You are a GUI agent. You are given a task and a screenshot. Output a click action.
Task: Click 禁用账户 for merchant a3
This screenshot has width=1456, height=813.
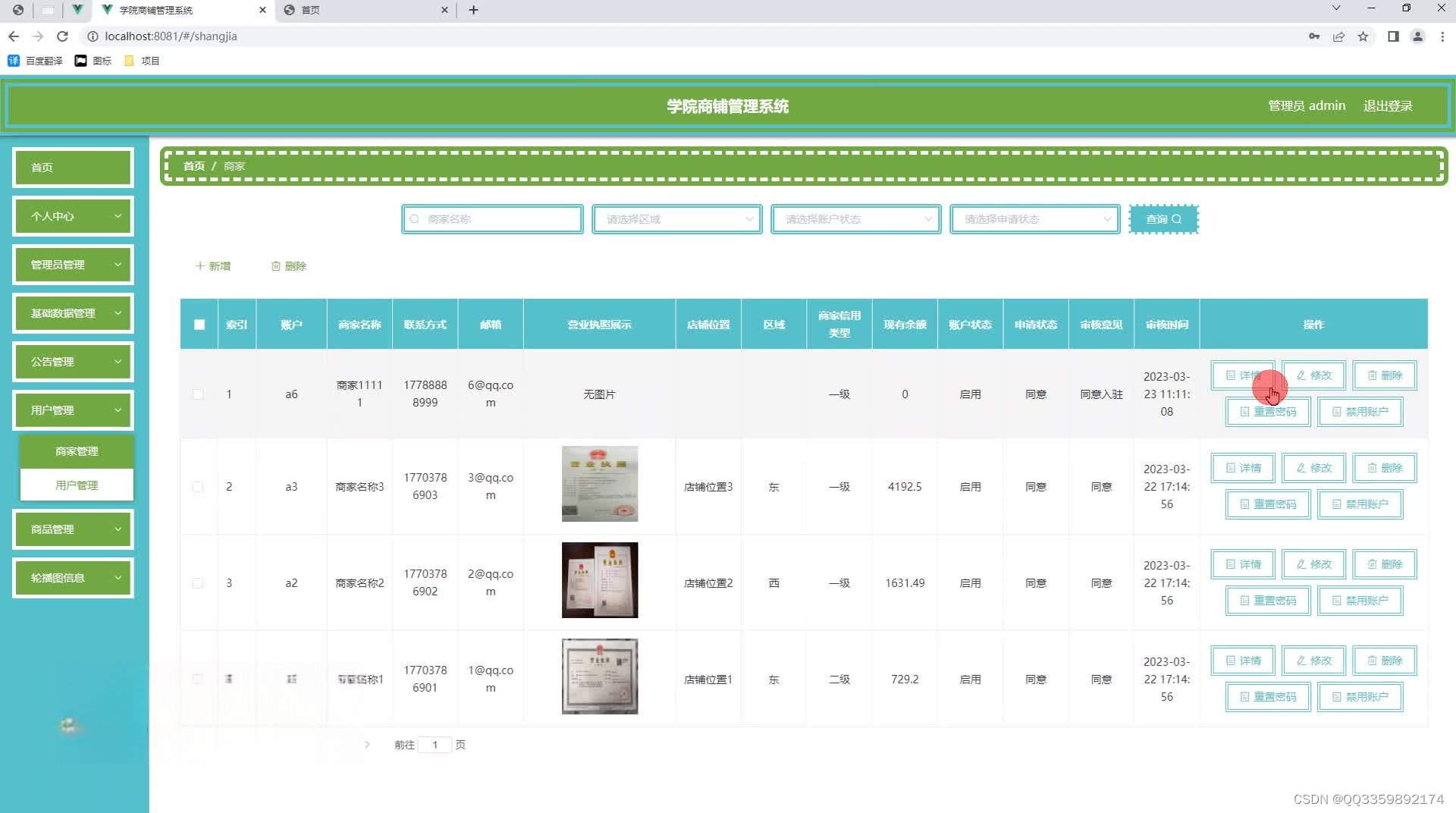1360,504
